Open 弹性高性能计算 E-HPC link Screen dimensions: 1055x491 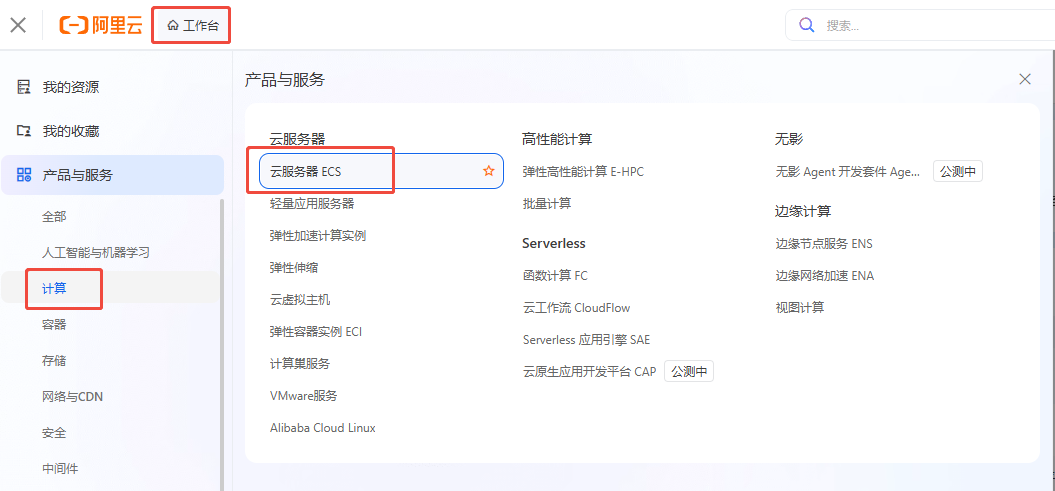pyautogui.click(x=583, y=172)
